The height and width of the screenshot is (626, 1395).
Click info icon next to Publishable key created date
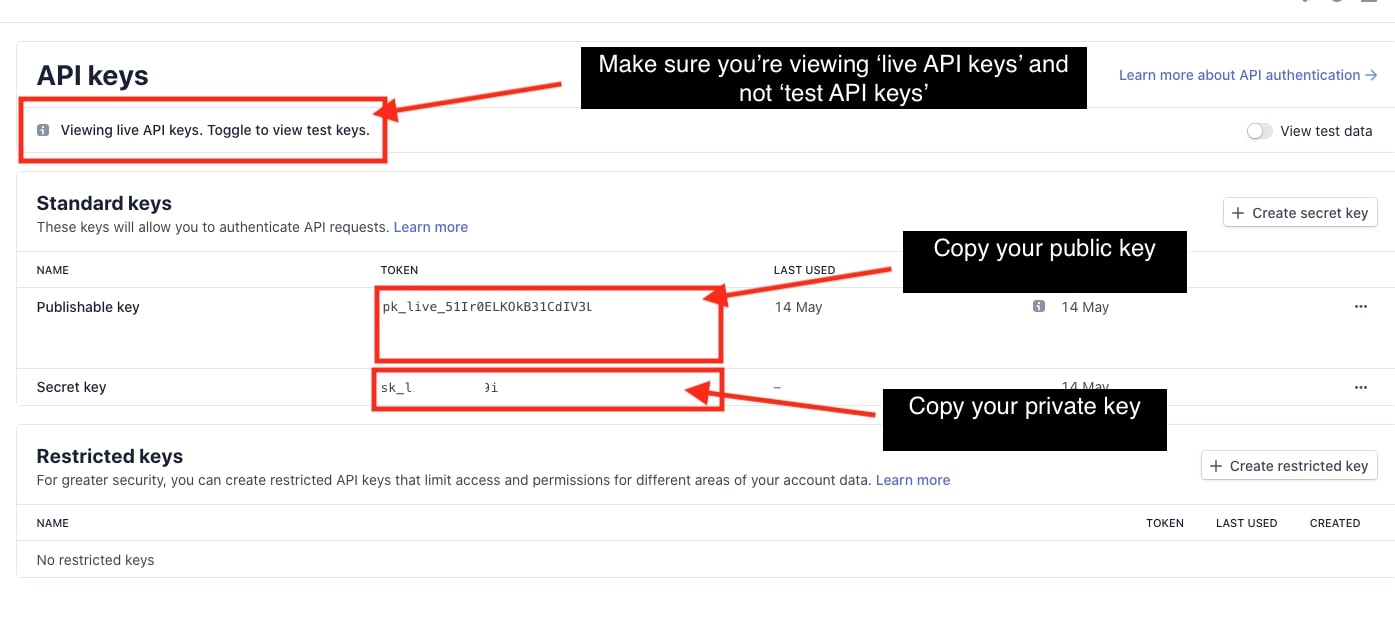coord(1039,306)
